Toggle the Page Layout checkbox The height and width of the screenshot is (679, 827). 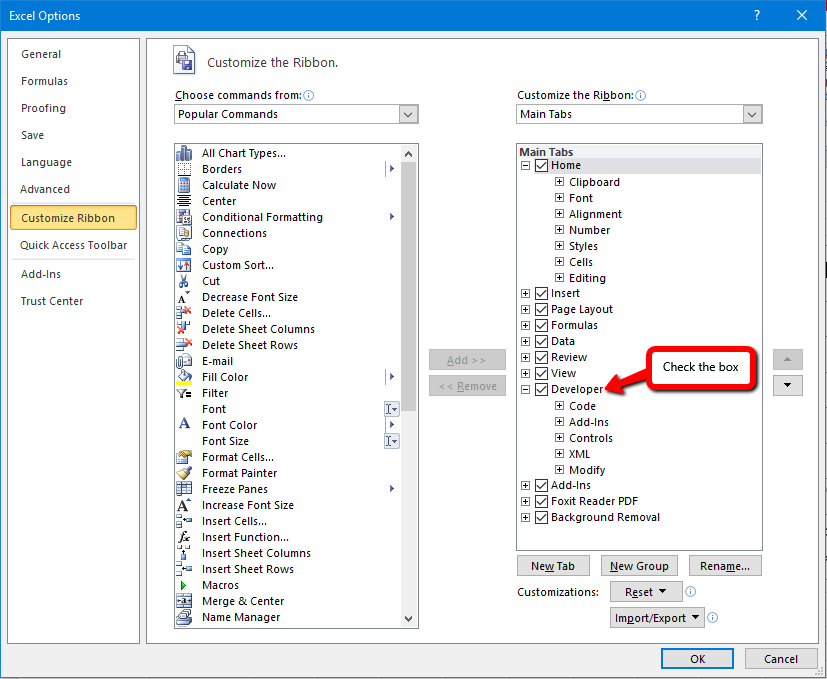click(541, 309)
